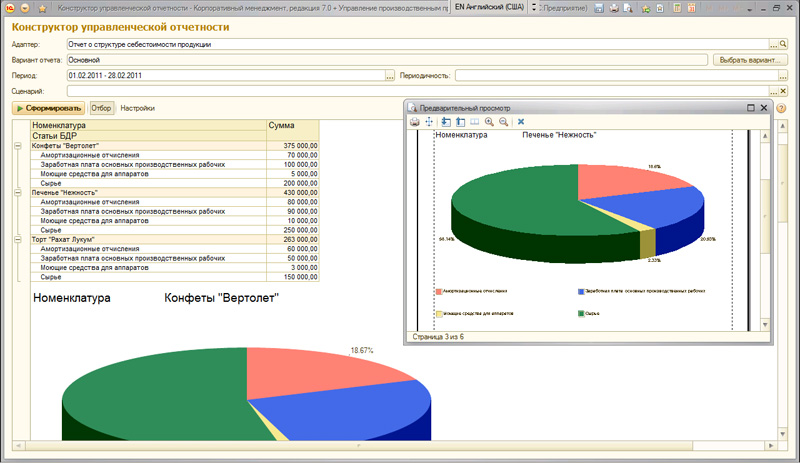Image resolution: width=800 pixels, height=463 pixels.
Task: Click the 375 000,00 total cell
Action: (293, 145)
